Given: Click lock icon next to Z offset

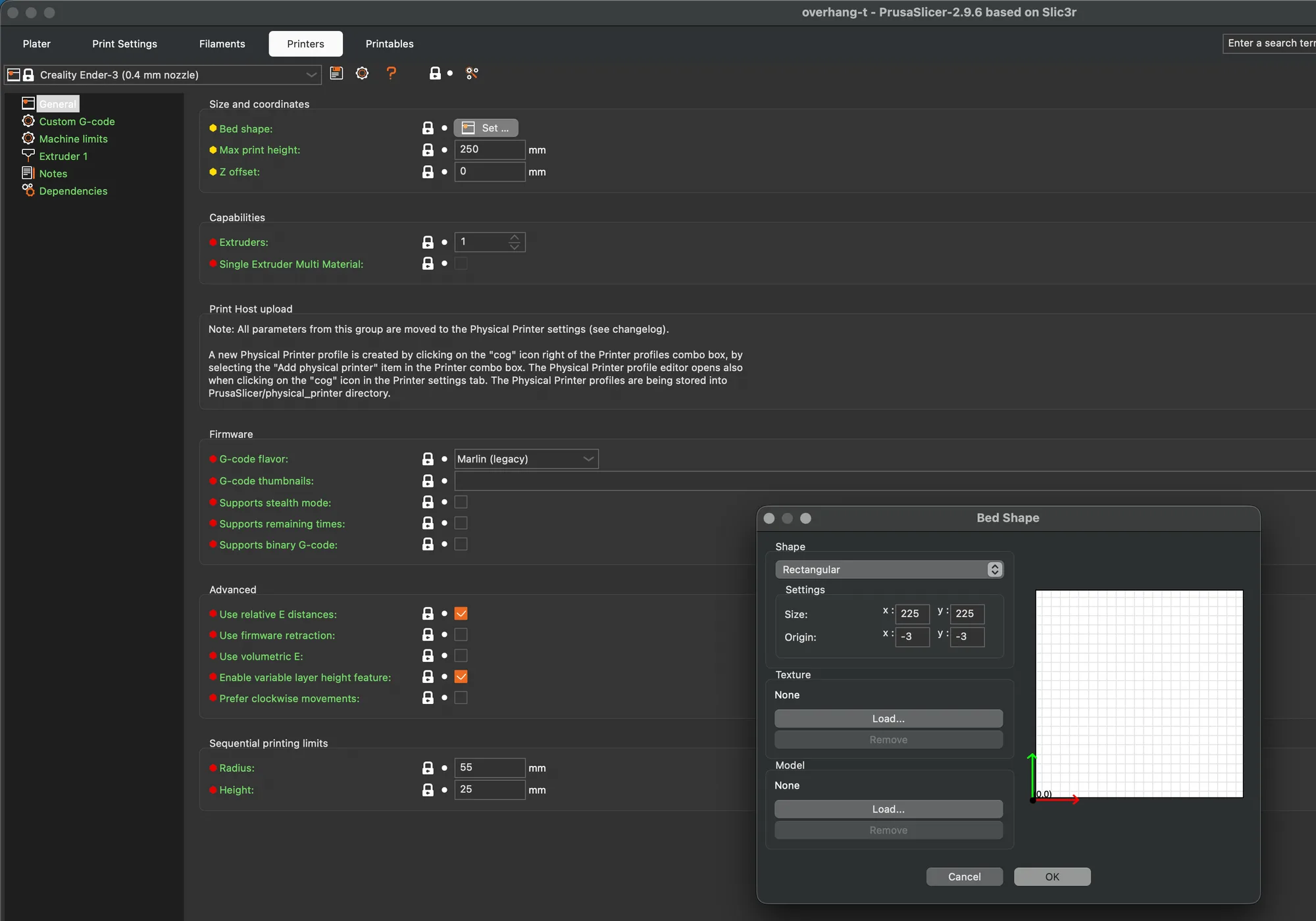Looking at the screenshot, I should [x=428, y=172].
